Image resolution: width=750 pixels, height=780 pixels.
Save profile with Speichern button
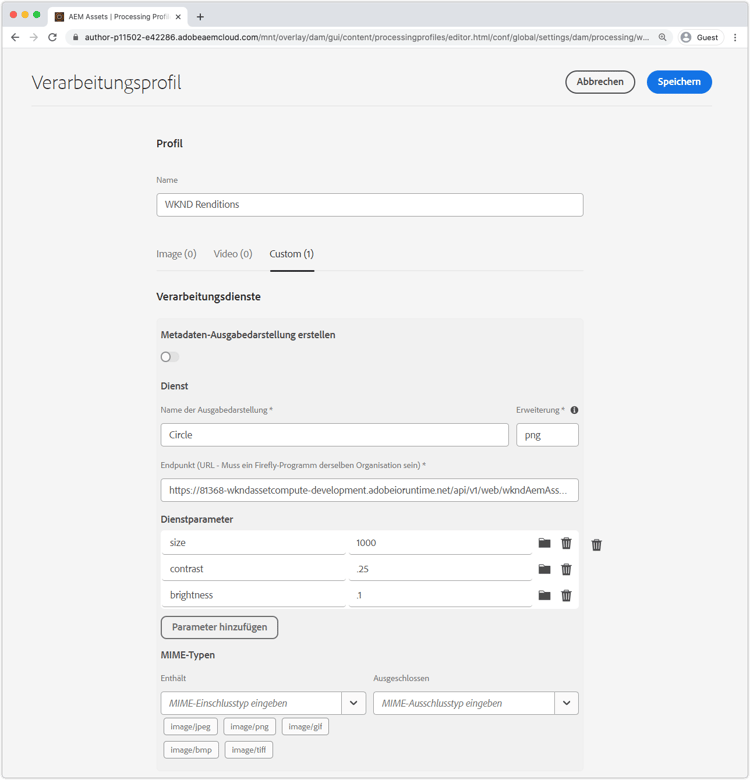[679, 82]
